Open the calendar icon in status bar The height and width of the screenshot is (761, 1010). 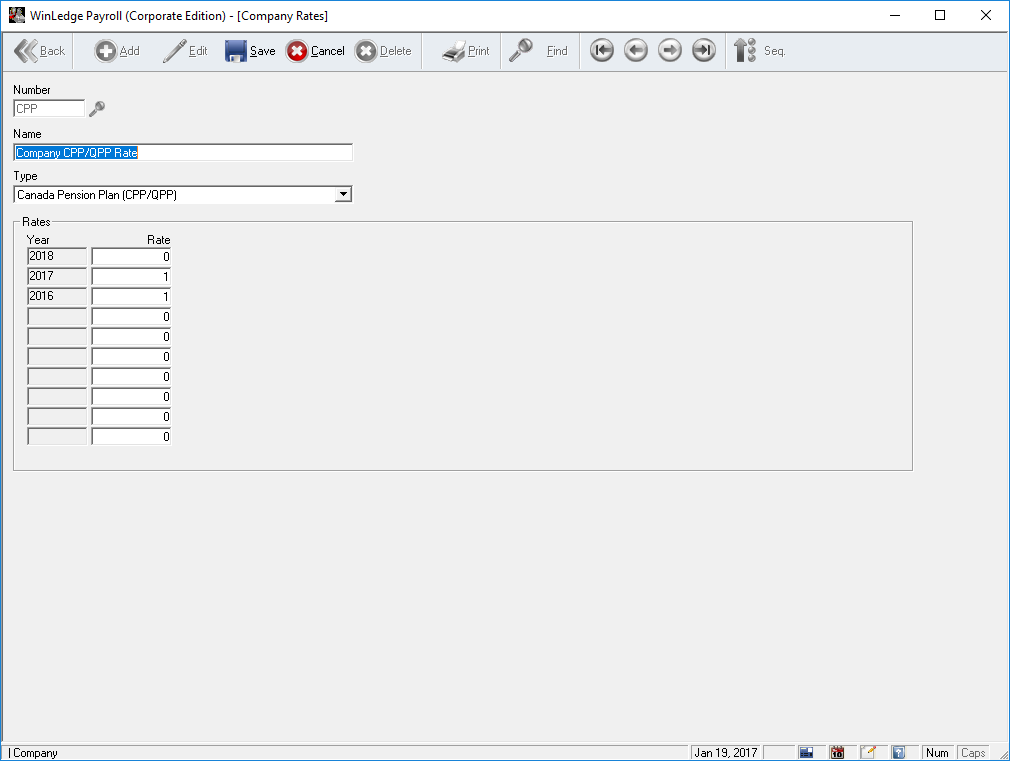tap(838, 752)
